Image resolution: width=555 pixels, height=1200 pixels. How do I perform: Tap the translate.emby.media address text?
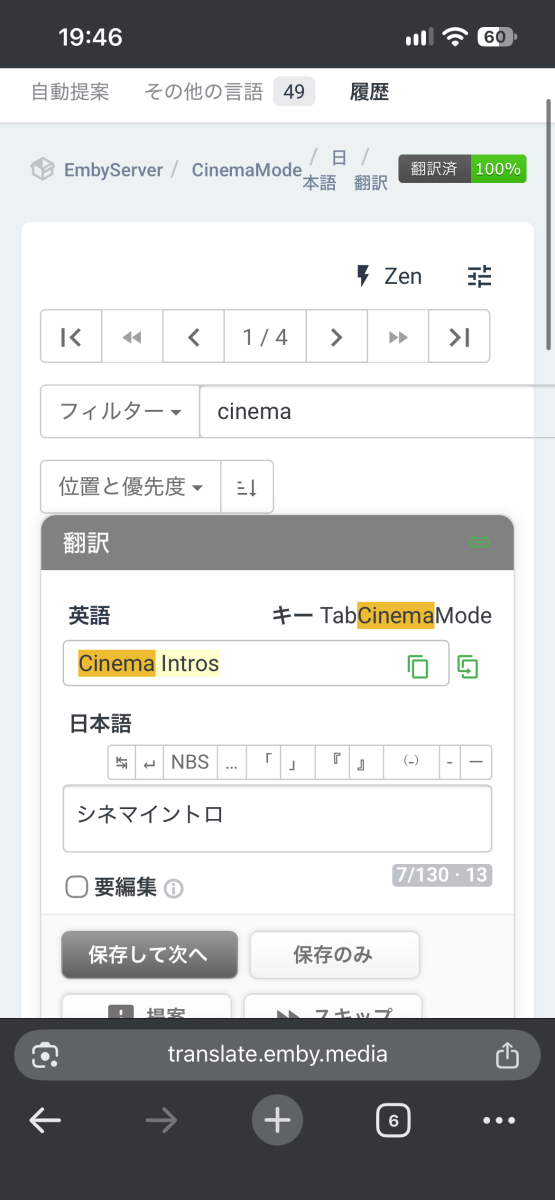point(278,1055)
